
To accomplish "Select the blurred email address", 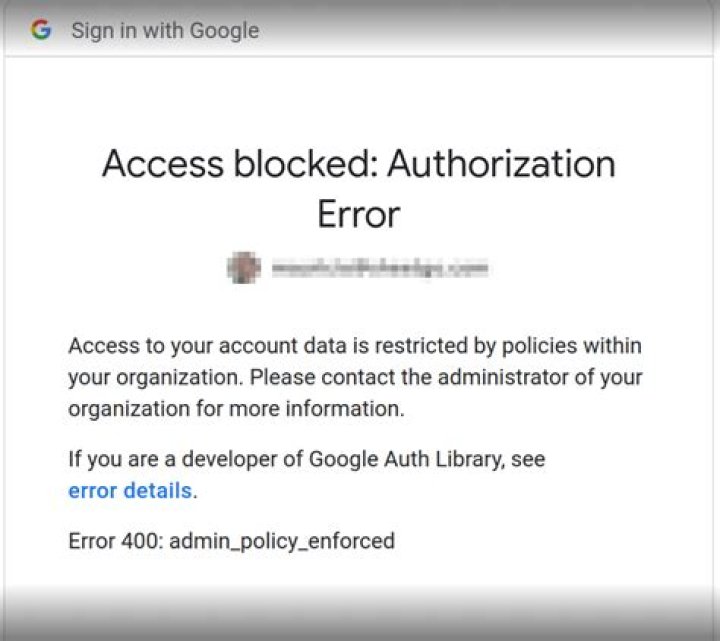I will point(377,268).
